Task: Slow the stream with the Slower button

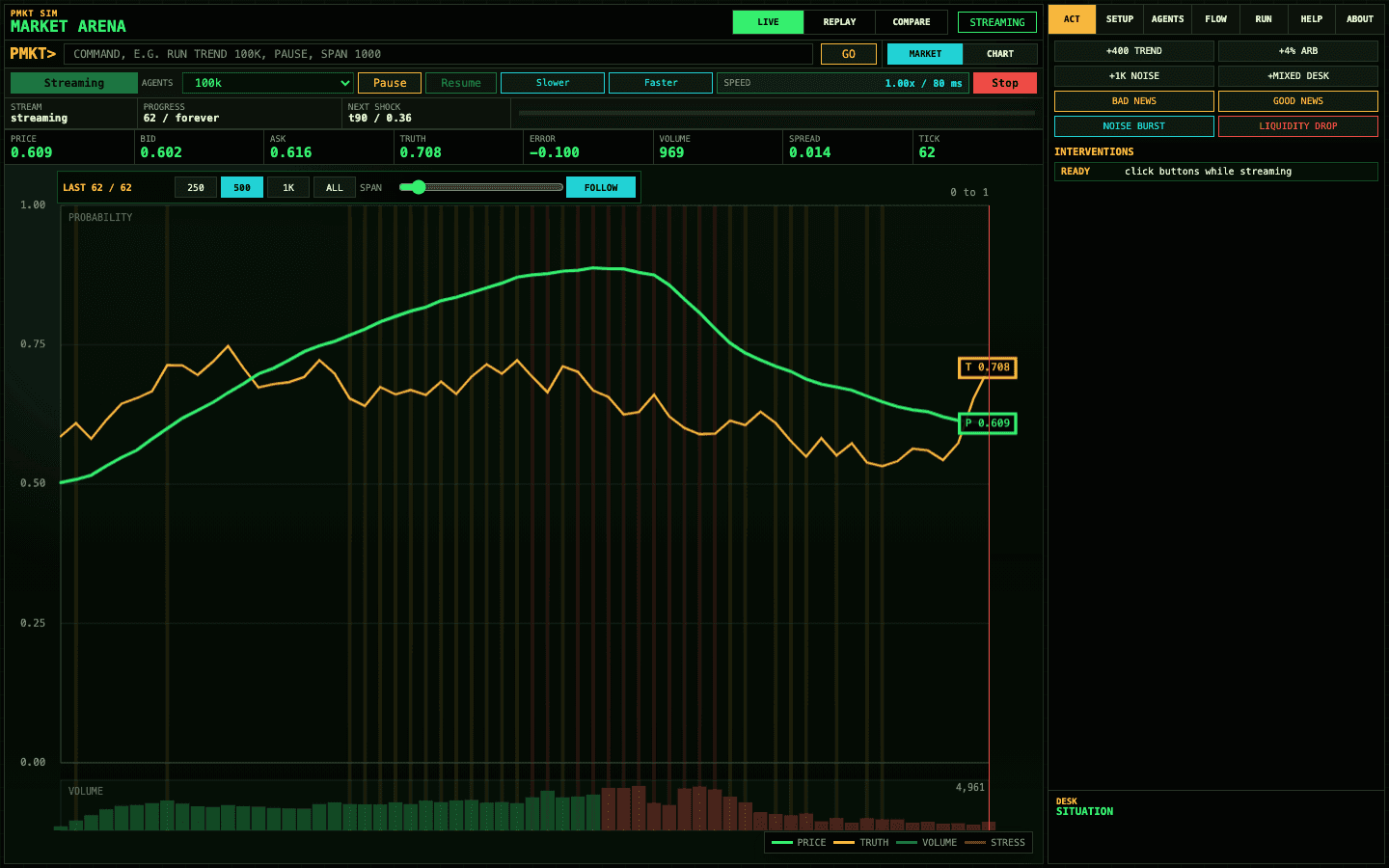Action: pyautogui.click(x=553, y=83)
